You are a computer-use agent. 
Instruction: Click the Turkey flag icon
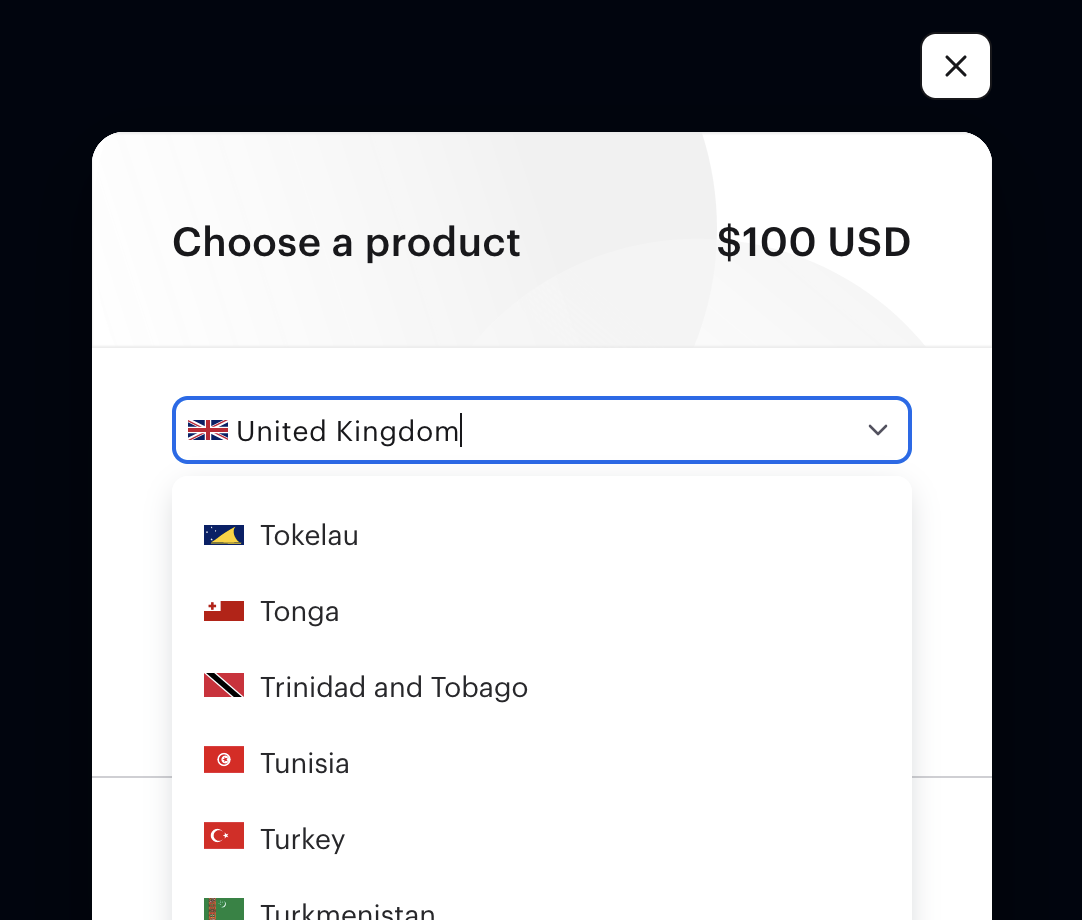coord(224,835)
